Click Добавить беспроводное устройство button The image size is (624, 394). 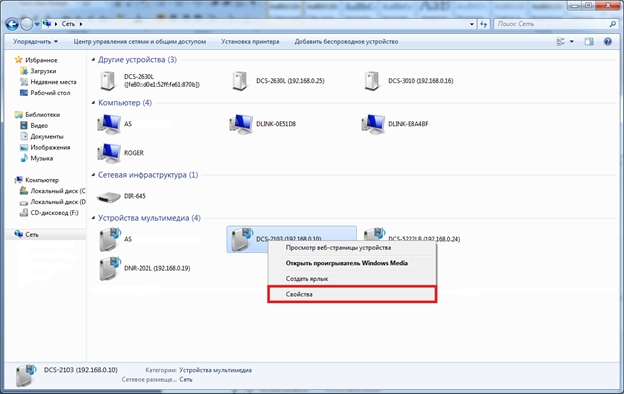[346, 41]
